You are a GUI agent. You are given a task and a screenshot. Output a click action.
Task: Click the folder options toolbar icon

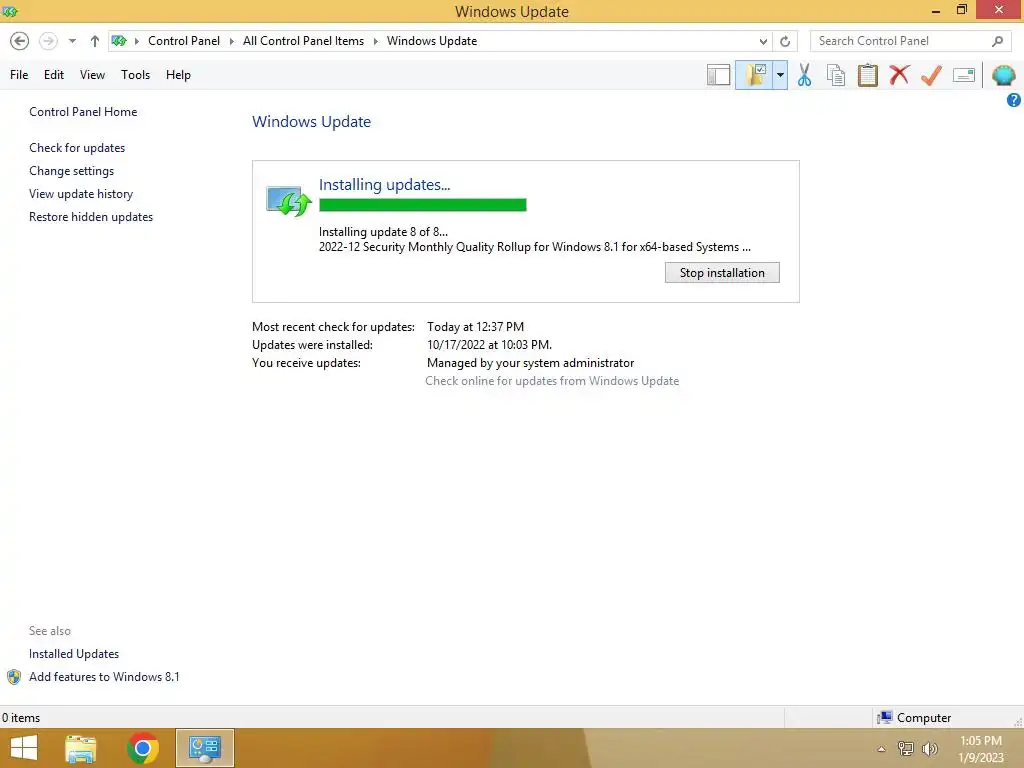(755, 75)
